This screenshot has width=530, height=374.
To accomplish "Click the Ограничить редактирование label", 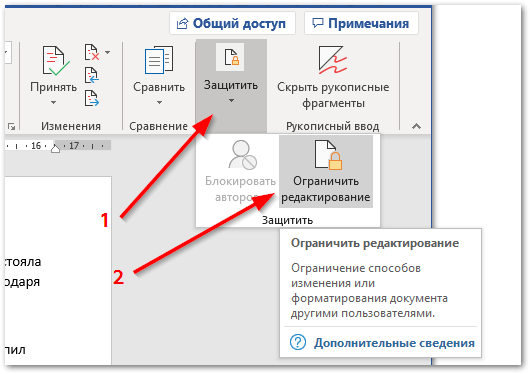I will click(x=326, y=189).
